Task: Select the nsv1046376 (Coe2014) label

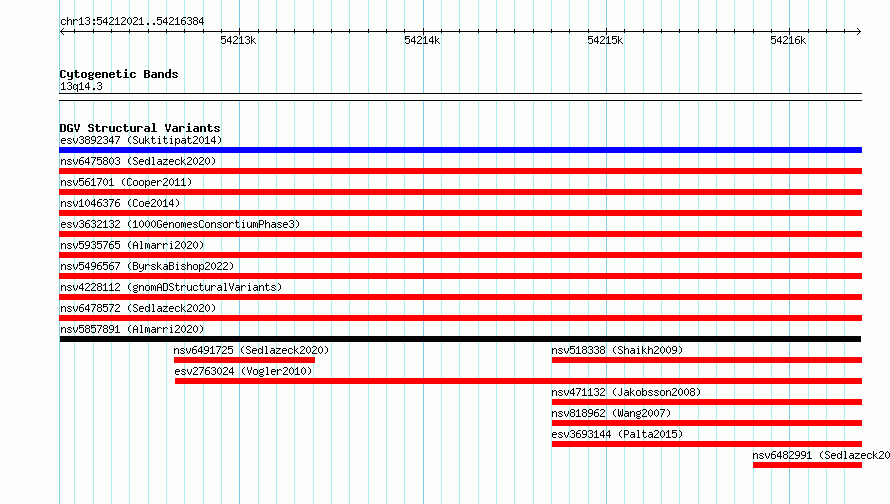Action: 120,203
